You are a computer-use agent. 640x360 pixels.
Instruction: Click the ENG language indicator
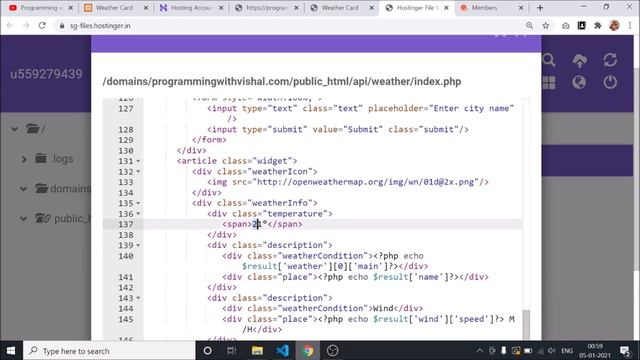pos(567,351)
